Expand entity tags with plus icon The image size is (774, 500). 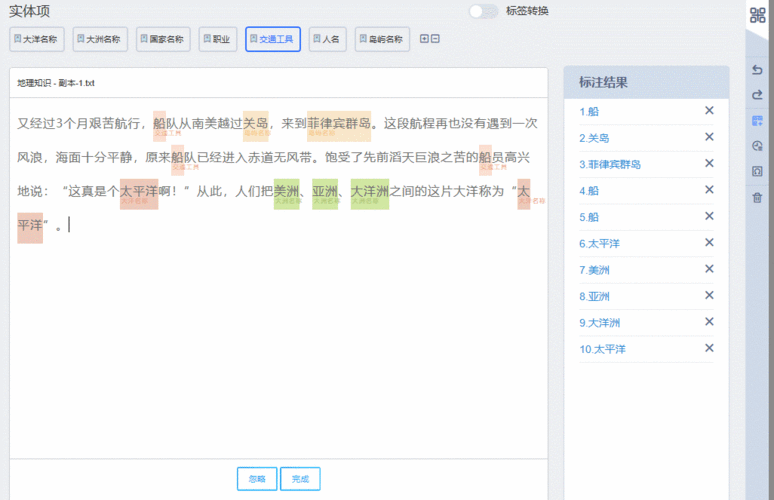[424, 39]
